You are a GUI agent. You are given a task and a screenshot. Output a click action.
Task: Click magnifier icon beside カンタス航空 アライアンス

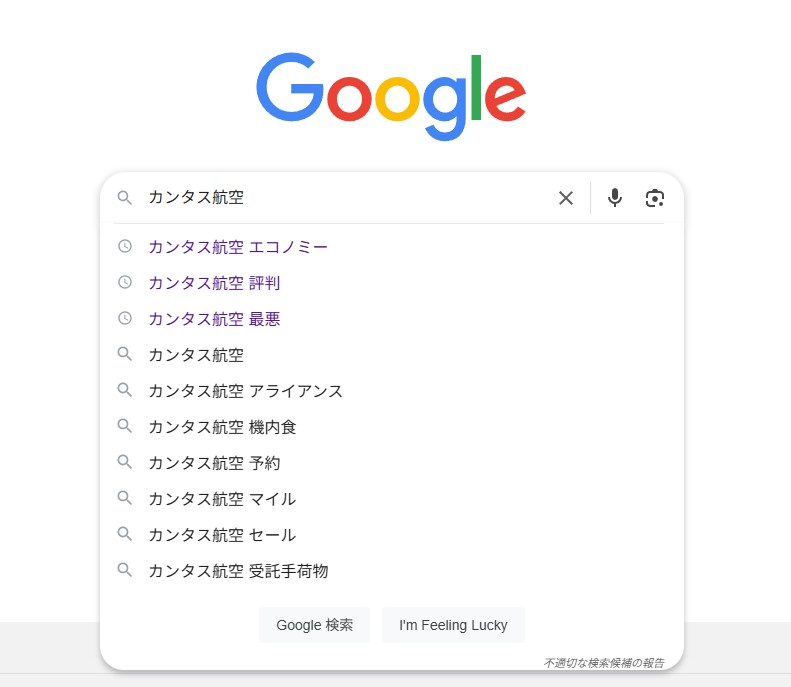pyautogui.click(x=124, y=390)
